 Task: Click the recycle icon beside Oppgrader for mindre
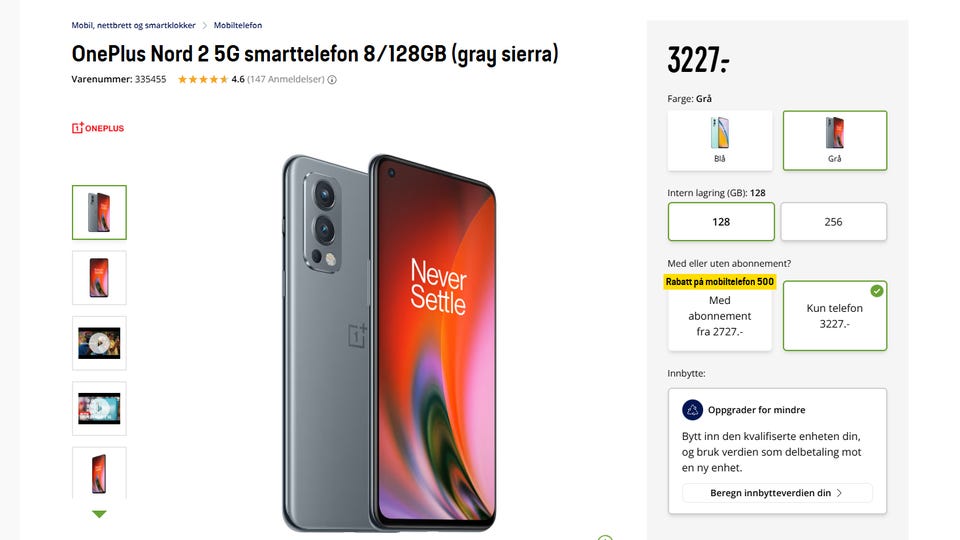pyautogui.click(x=692, y=410)
